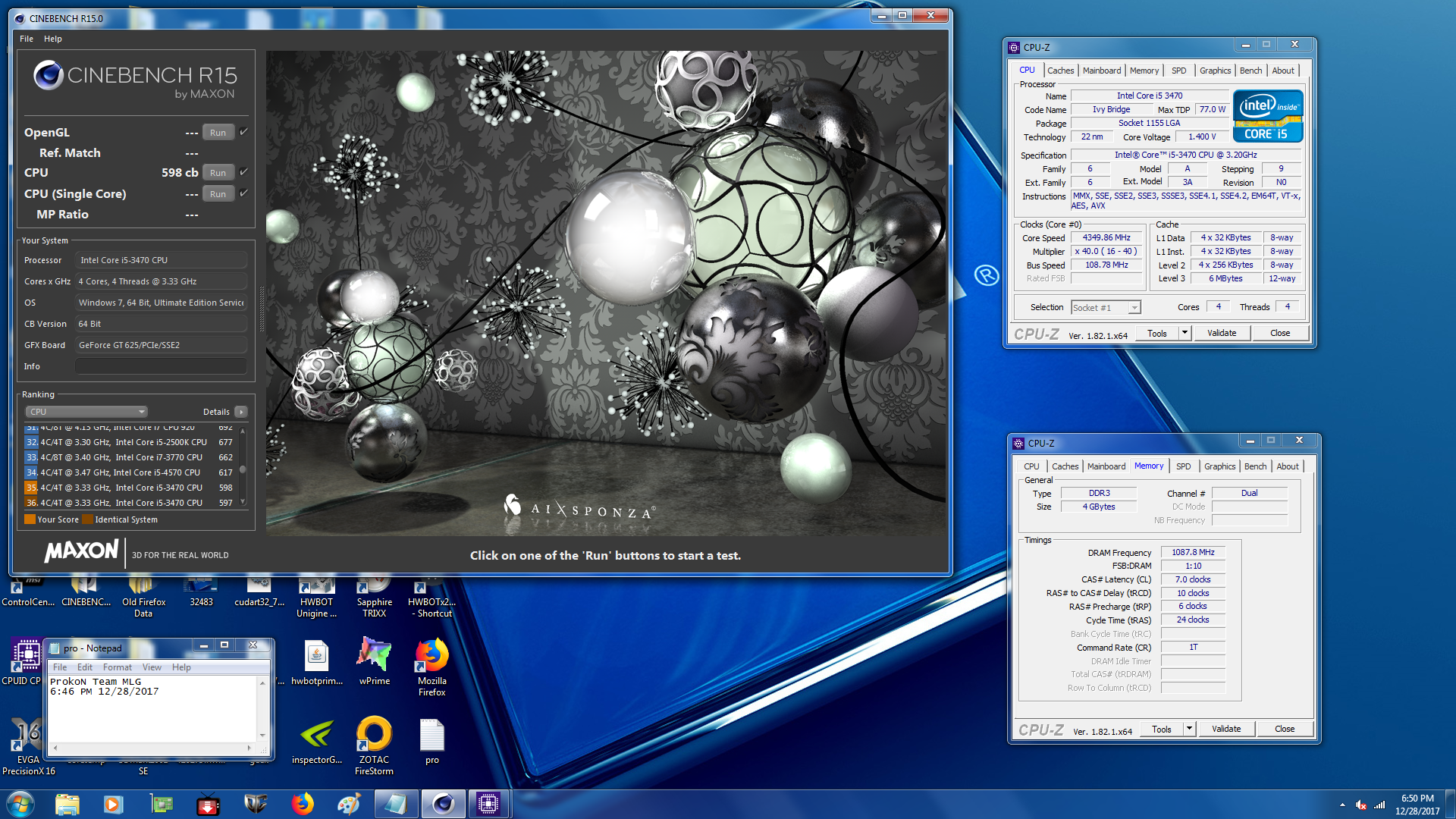This screenshot has height=819, width=1456.
Task: Open the taskbar clock and date
Action: (1417, 805)
